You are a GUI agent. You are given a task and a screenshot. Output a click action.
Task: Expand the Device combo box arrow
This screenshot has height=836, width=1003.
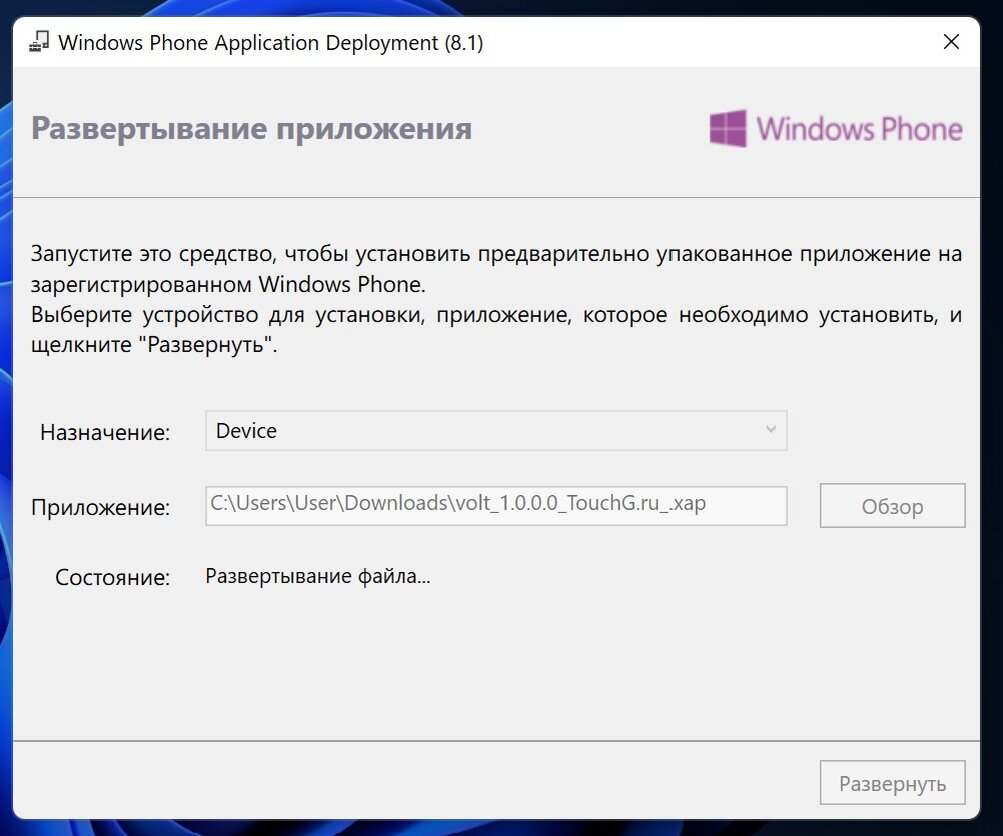(771, 430)
